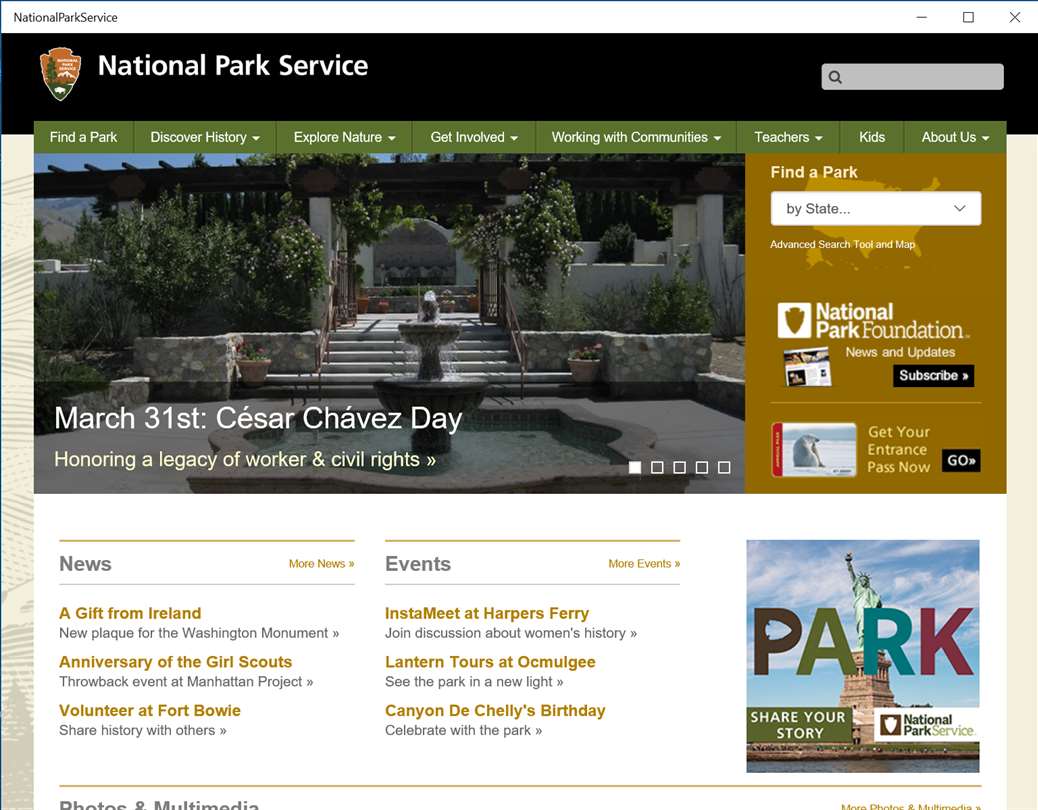This screenshot has width=1038, height=810.
Task: Open Honoring a legacy of worker link
Action: 245,459
